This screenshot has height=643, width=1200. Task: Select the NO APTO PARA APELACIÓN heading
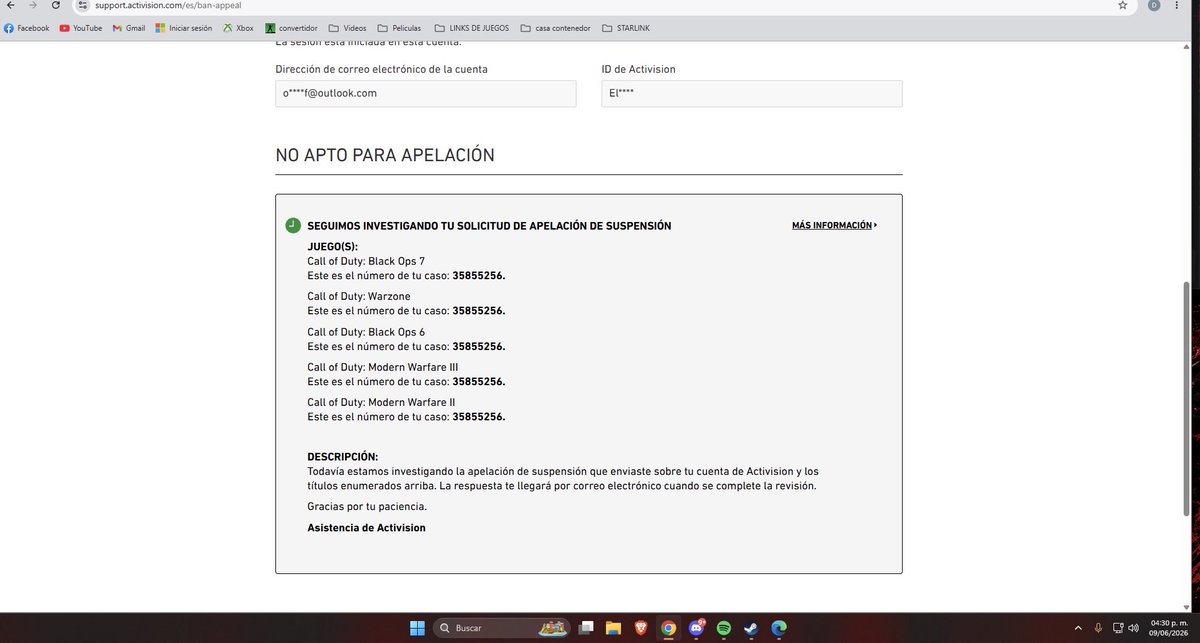(x=385, y=155)
